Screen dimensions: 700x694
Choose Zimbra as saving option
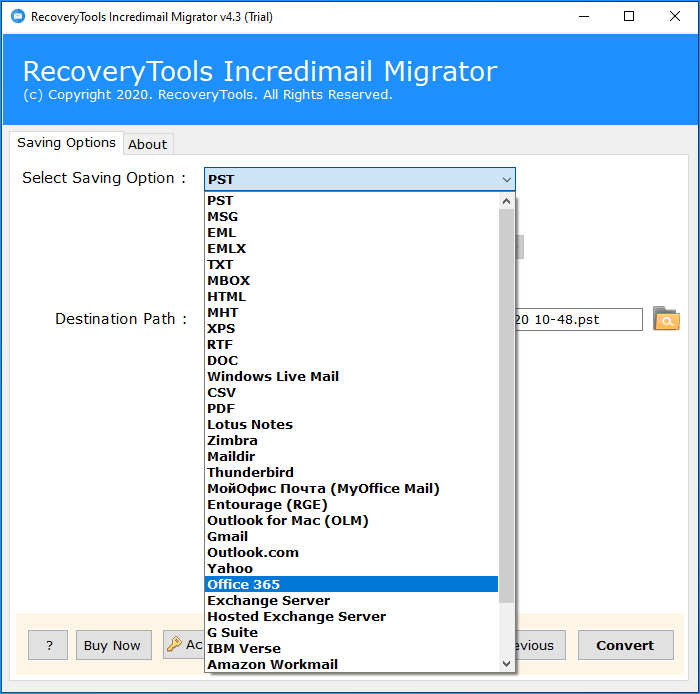pyautogui.click(x=351, y=441)
